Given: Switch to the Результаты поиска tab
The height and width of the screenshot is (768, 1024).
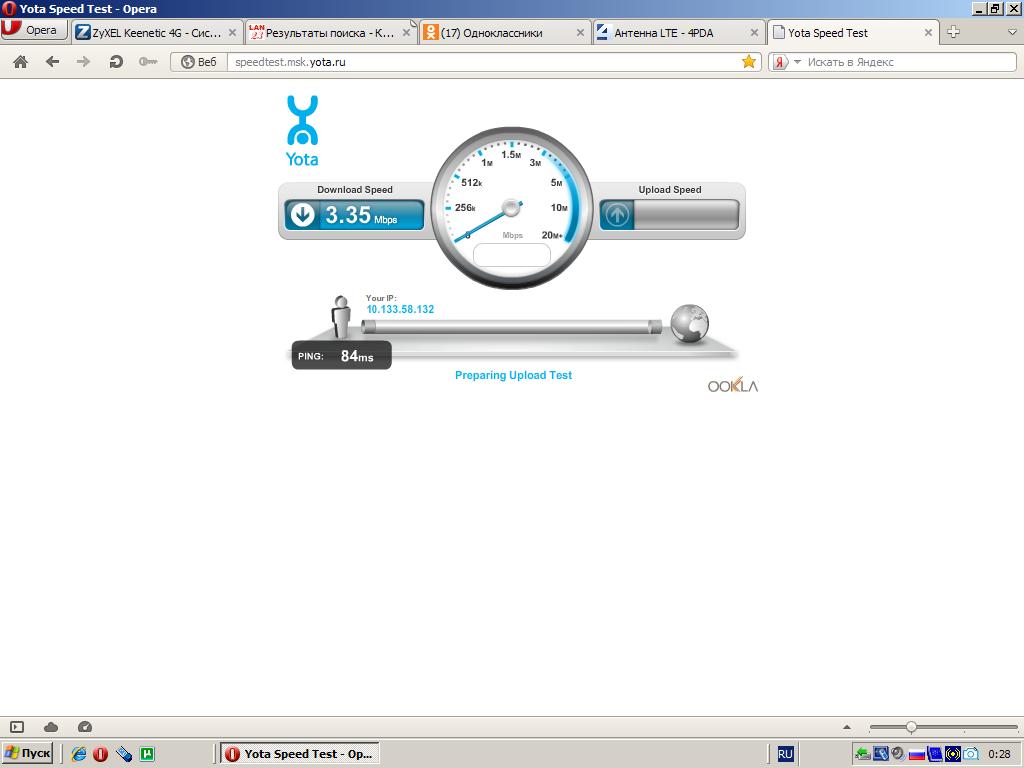Looking at the screenshot, I should pyautogui.click(x=330, y=33).
